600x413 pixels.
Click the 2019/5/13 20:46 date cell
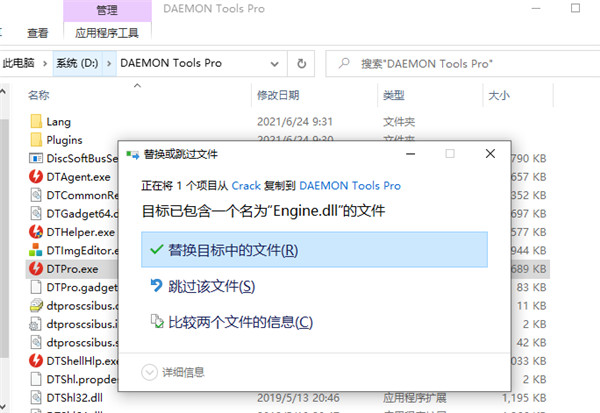pos(298,398)
